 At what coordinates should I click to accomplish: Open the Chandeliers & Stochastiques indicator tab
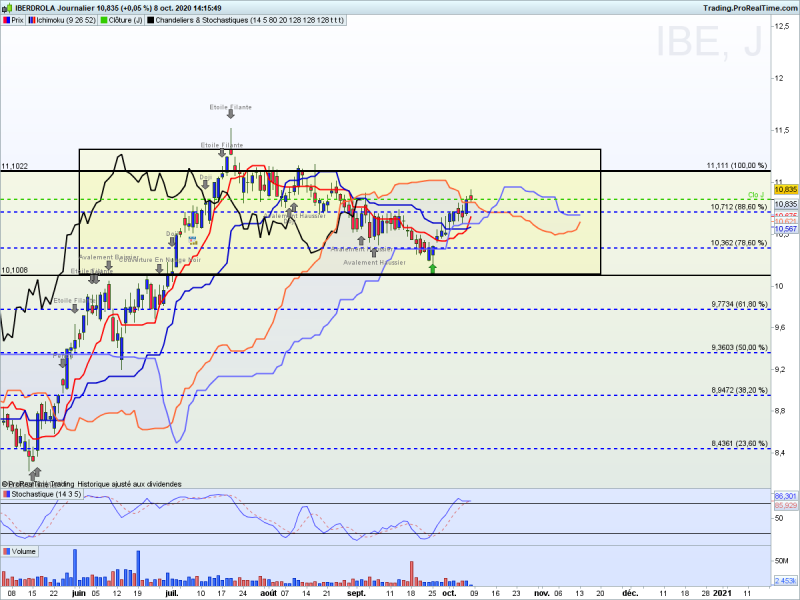(x=246, y=20)
